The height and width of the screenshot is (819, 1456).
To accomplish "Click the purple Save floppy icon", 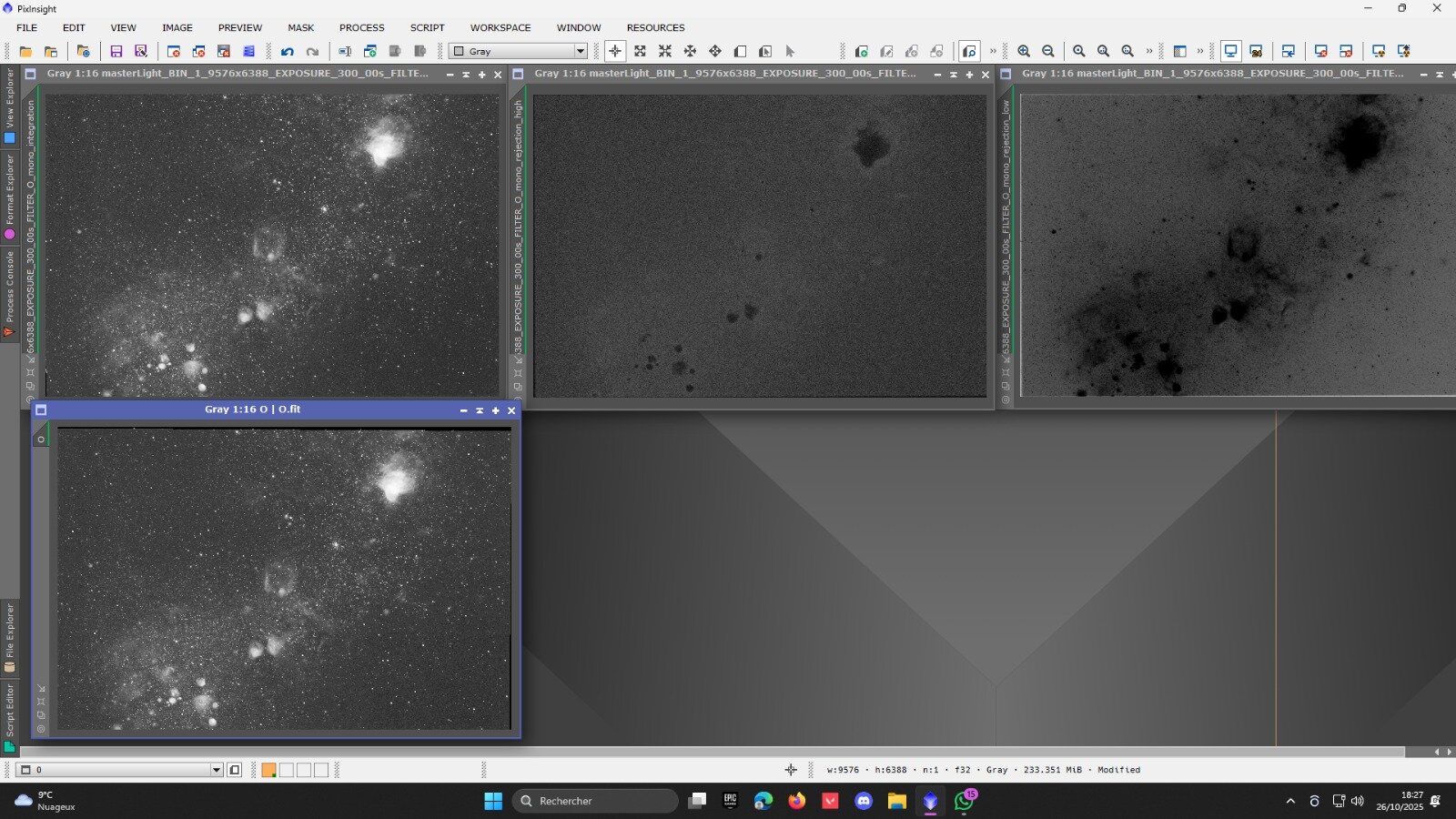I will (116, 51).
